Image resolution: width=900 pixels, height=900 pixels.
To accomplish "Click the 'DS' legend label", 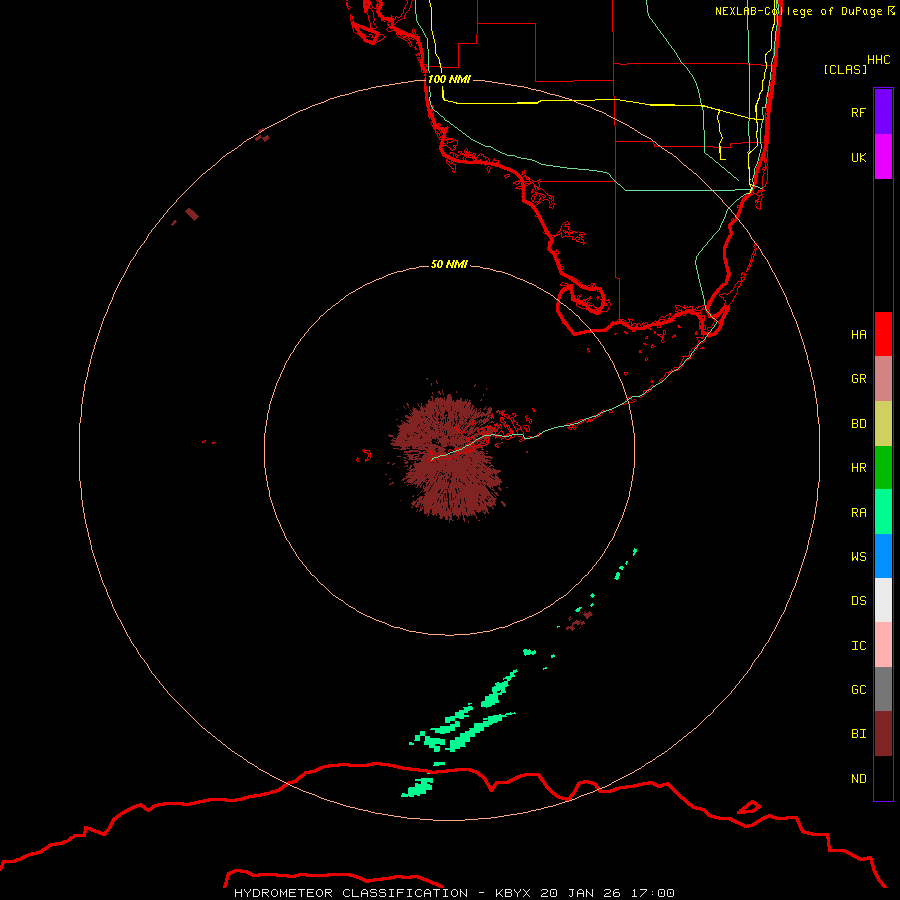I will coord(858,601).
